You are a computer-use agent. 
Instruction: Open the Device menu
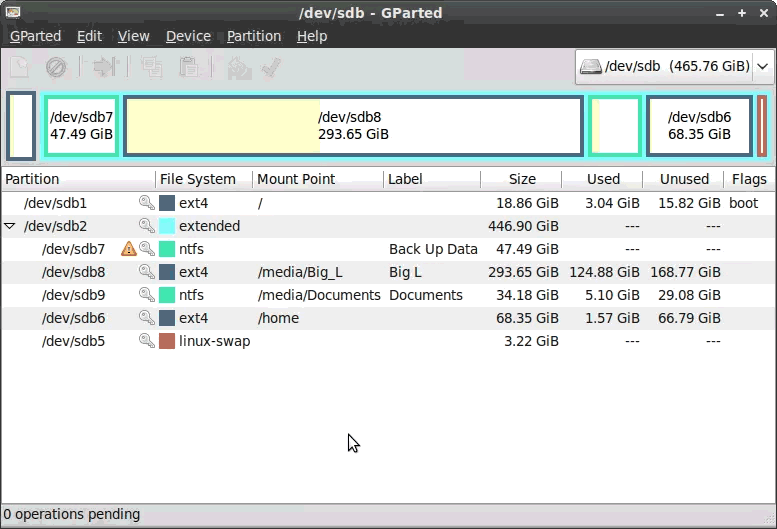188,36
